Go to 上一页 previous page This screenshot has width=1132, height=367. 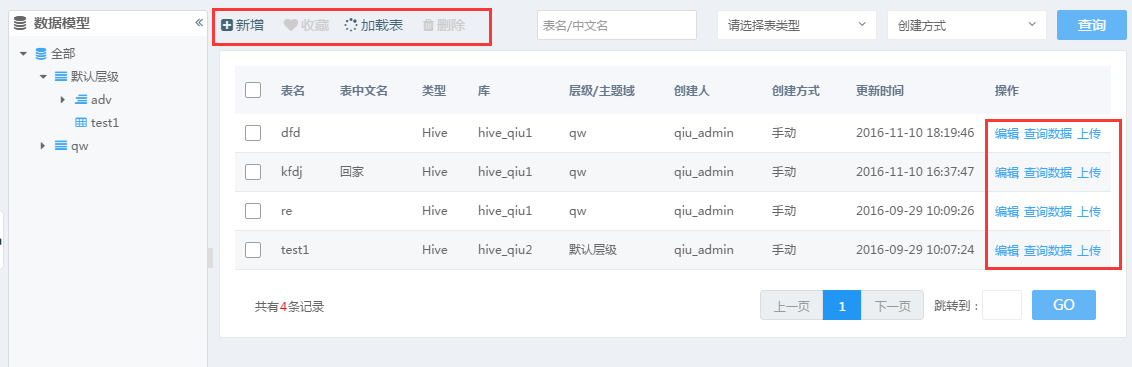(x=791, y=306)
